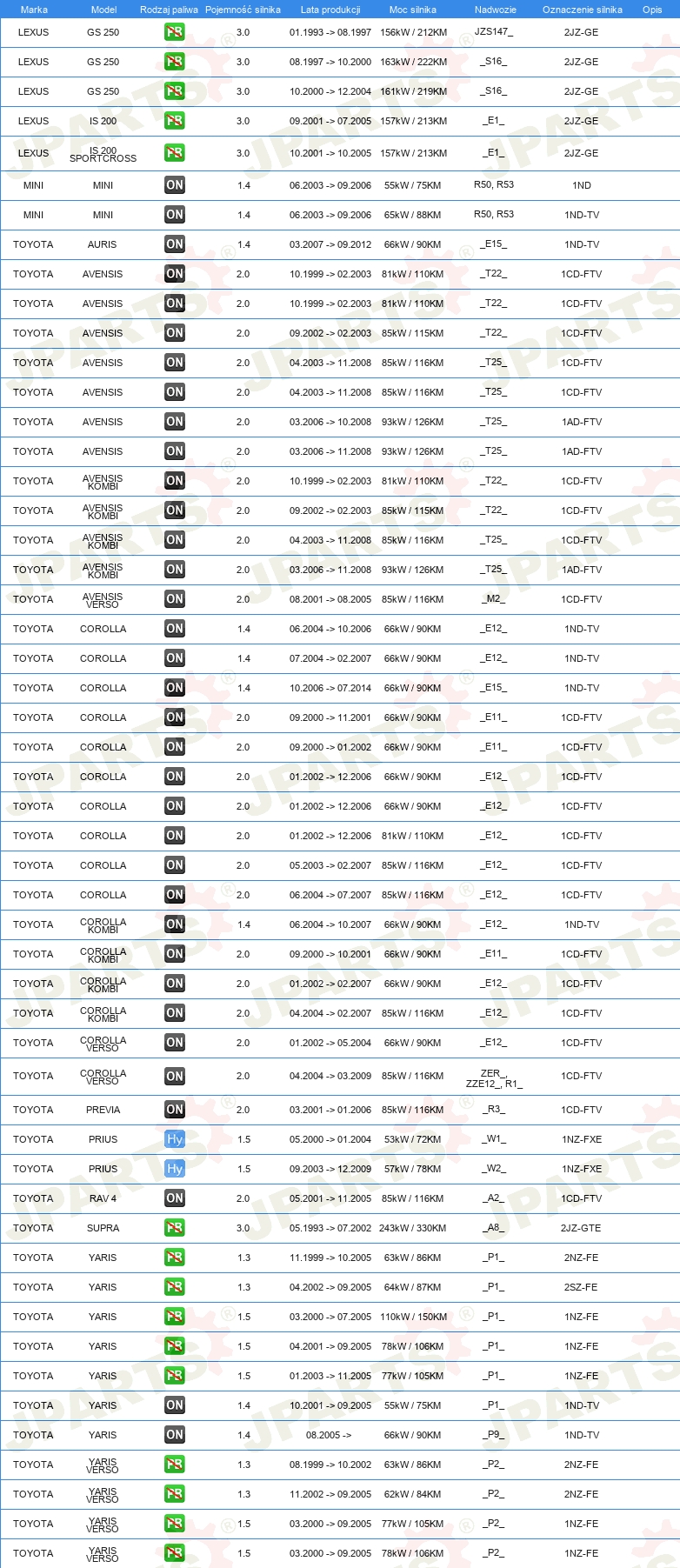Click diesel ON icon in Corolla Verso 85kW row
This screenshot has height=1568, width=680.
[x=175, y=1077]
